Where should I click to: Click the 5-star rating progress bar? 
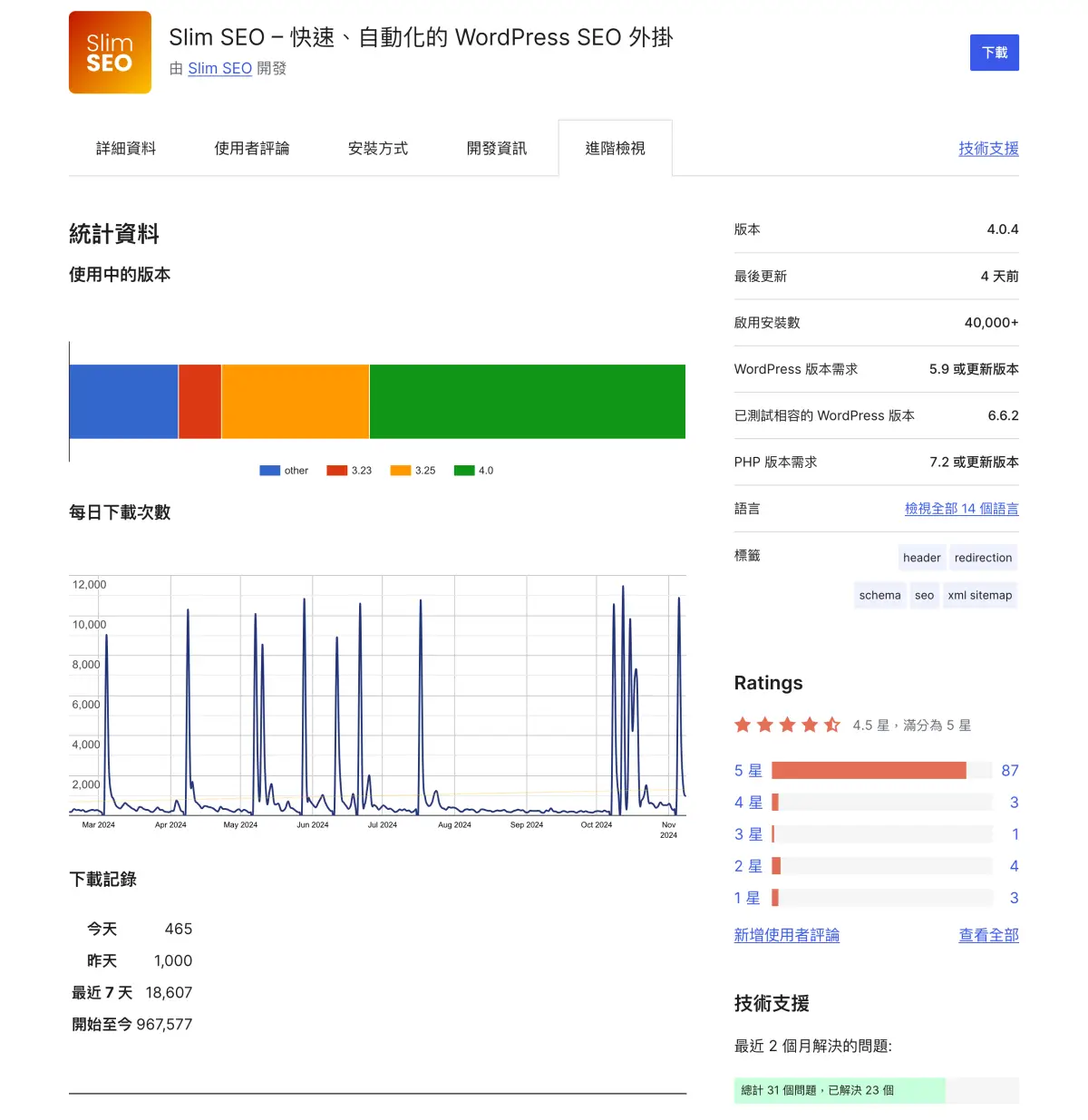(x=882, y=771)
